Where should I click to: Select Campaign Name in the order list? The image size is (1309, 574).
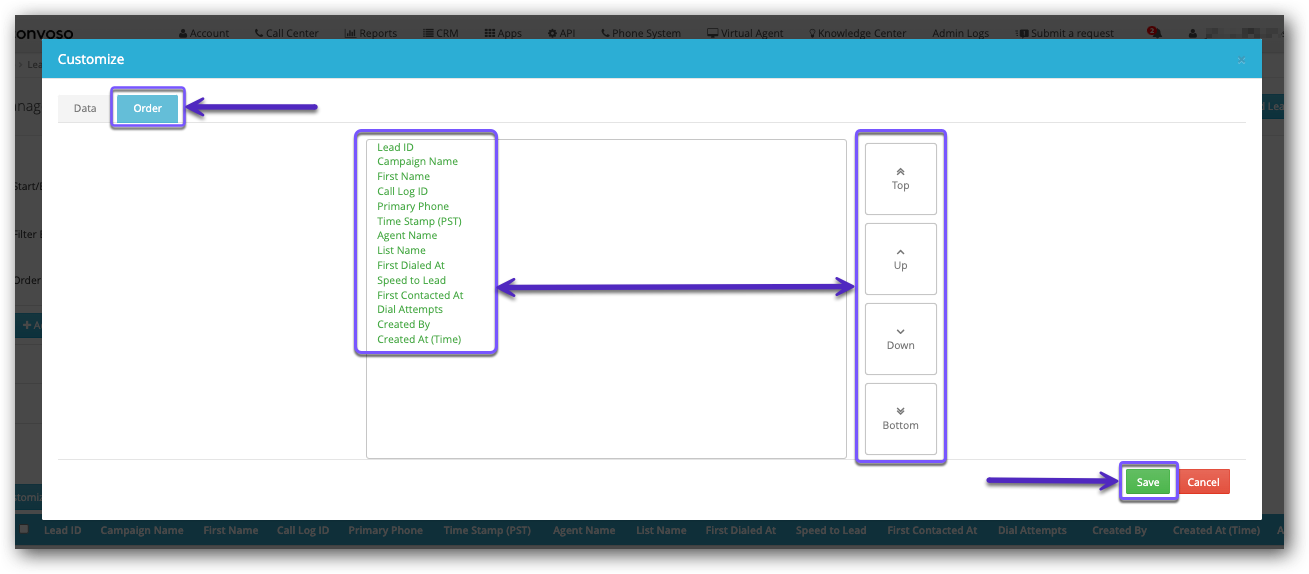click(417, 161)
